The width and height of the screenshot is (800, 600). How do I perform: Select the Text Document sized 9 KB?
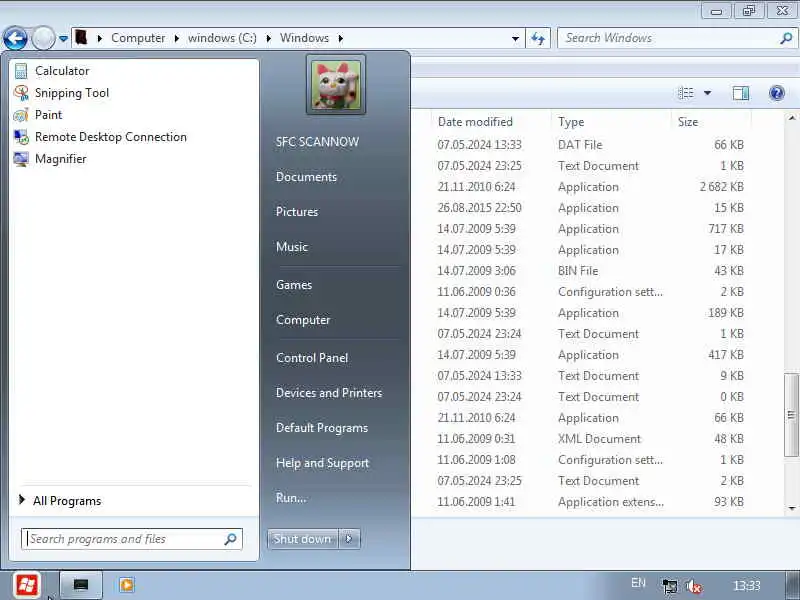point(590,376)
